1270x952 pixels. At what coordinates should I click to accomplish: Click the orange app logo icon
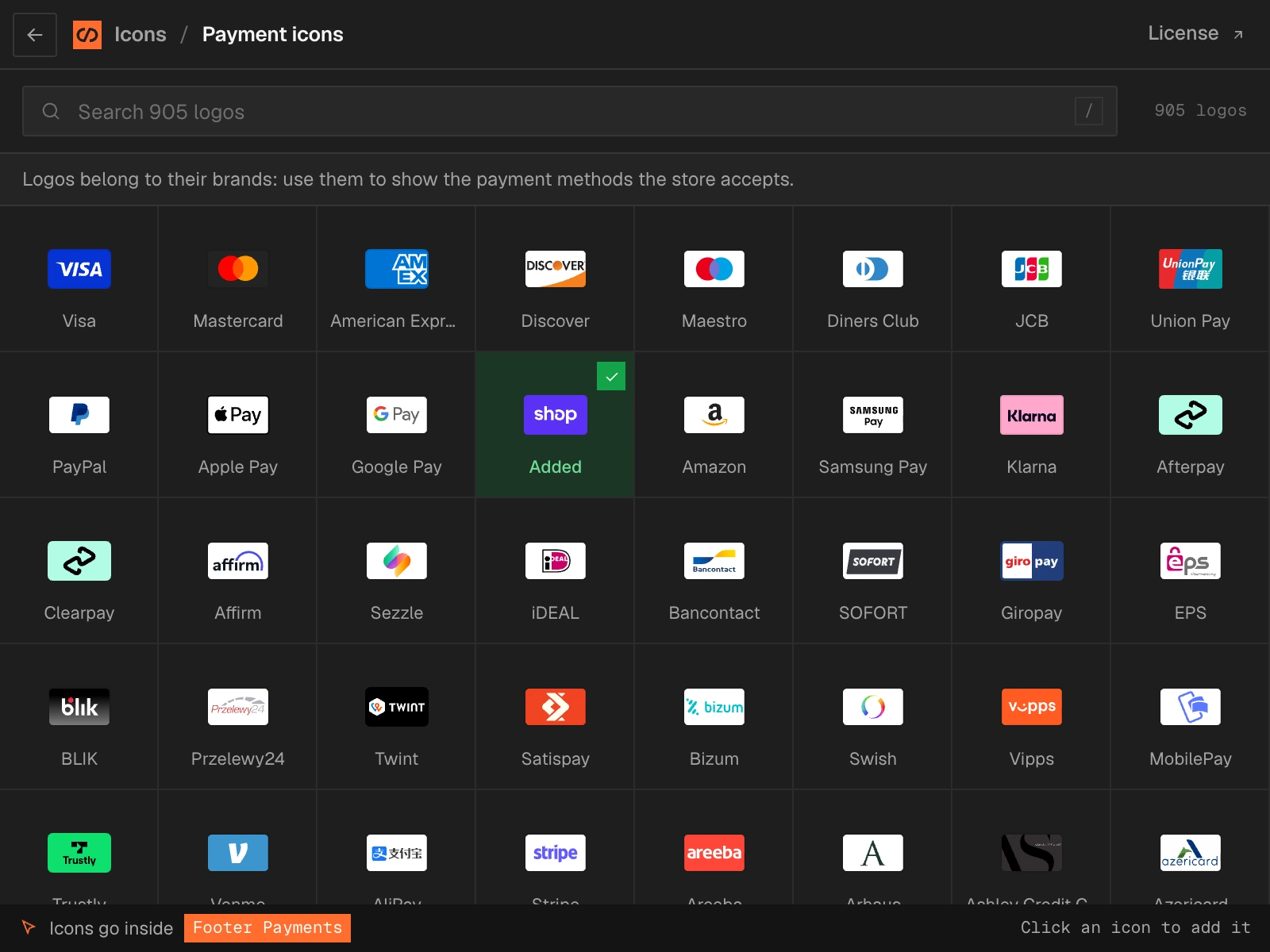pyautogui.click(x=87, y=35)
